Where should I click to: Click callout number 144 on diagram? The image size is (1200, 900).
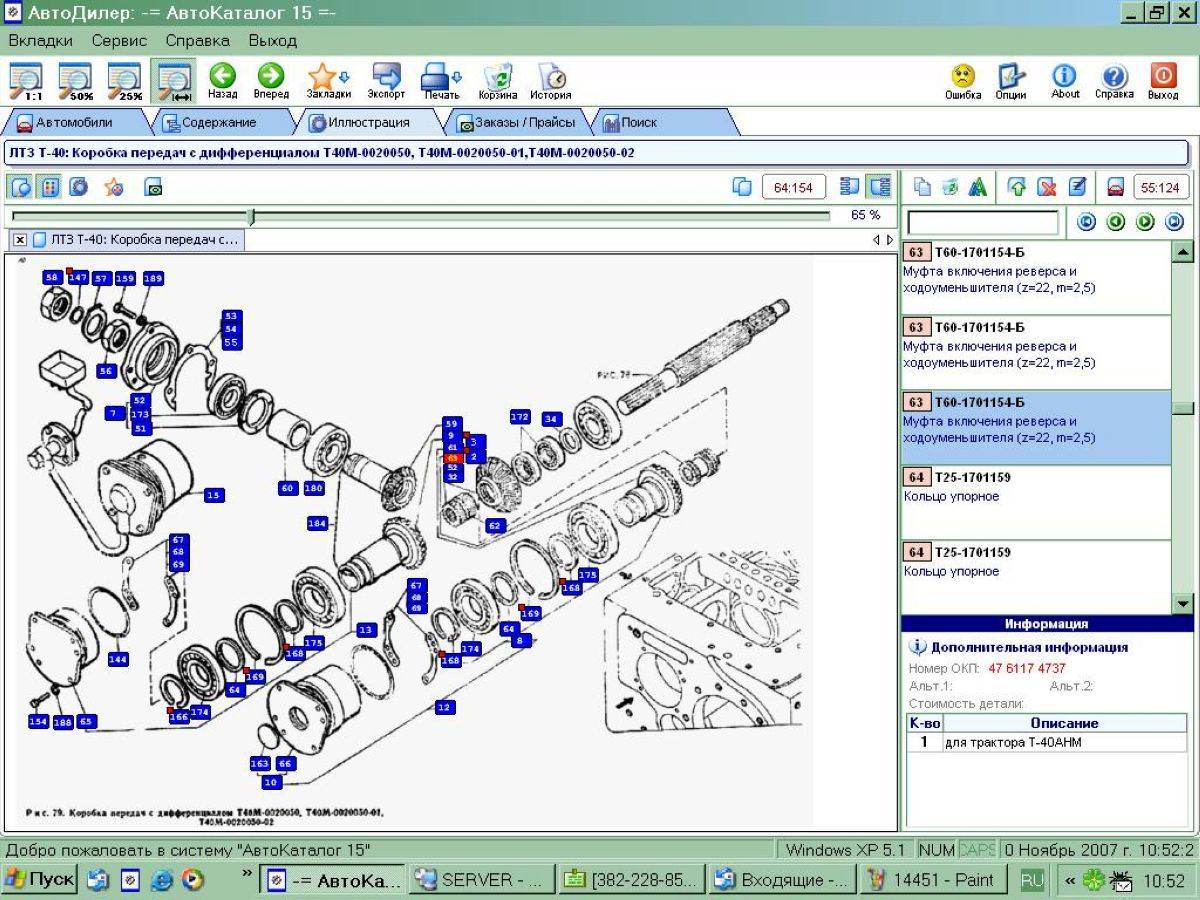[118, 659]
